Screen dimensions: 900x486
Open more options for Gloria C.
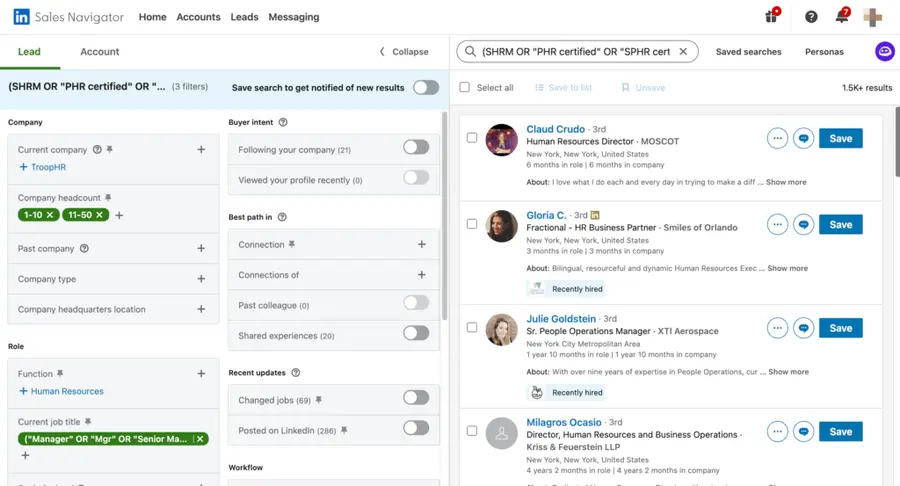click(777, 224)
